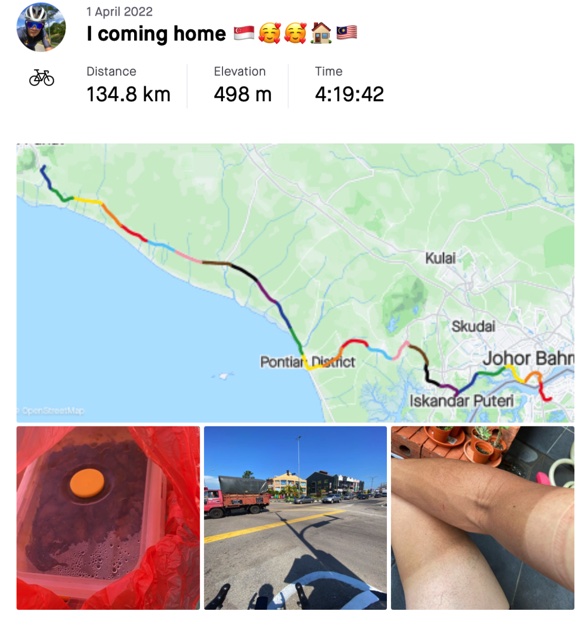Viewport: 586px width, 626px height.
Task: Click the Malaysia flag emoji in title
Action: (x=346, y=33)
